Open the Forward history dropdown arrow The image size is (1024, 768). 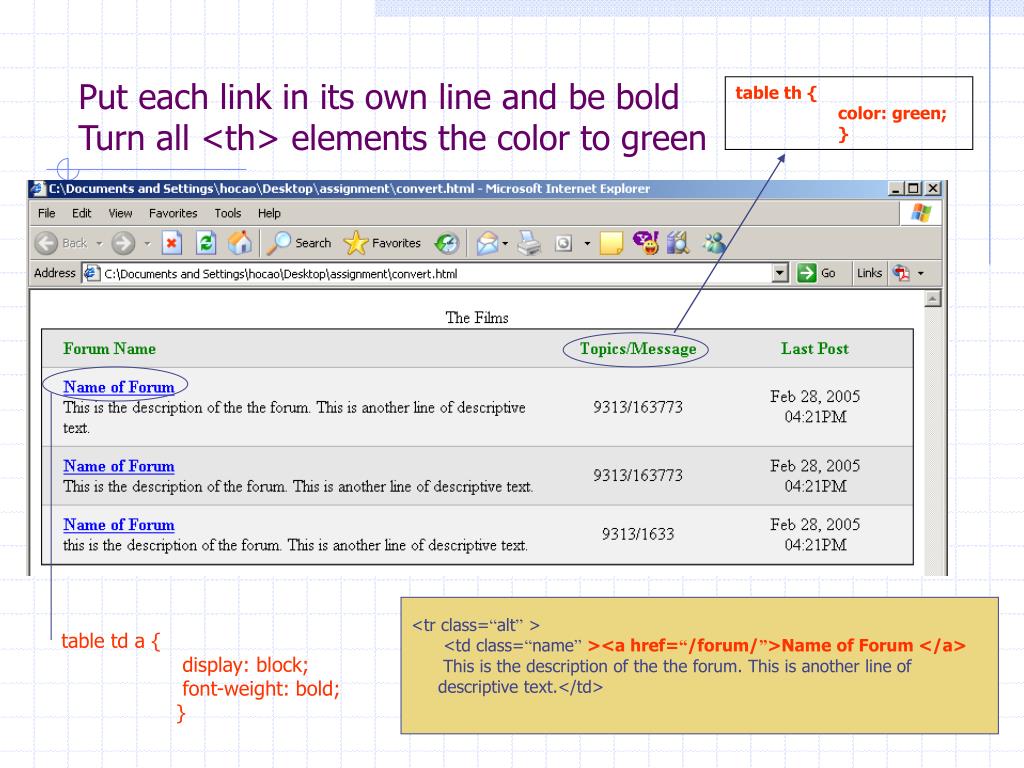pos(147,243)
